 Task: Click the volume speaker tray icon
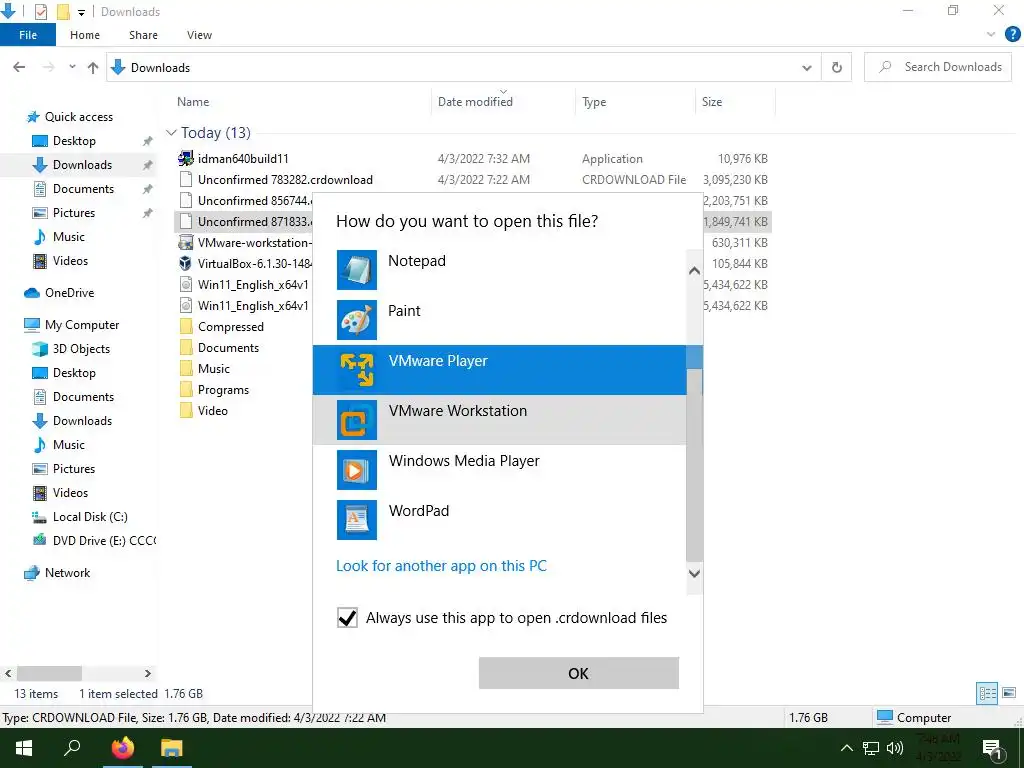coord(895,748)
